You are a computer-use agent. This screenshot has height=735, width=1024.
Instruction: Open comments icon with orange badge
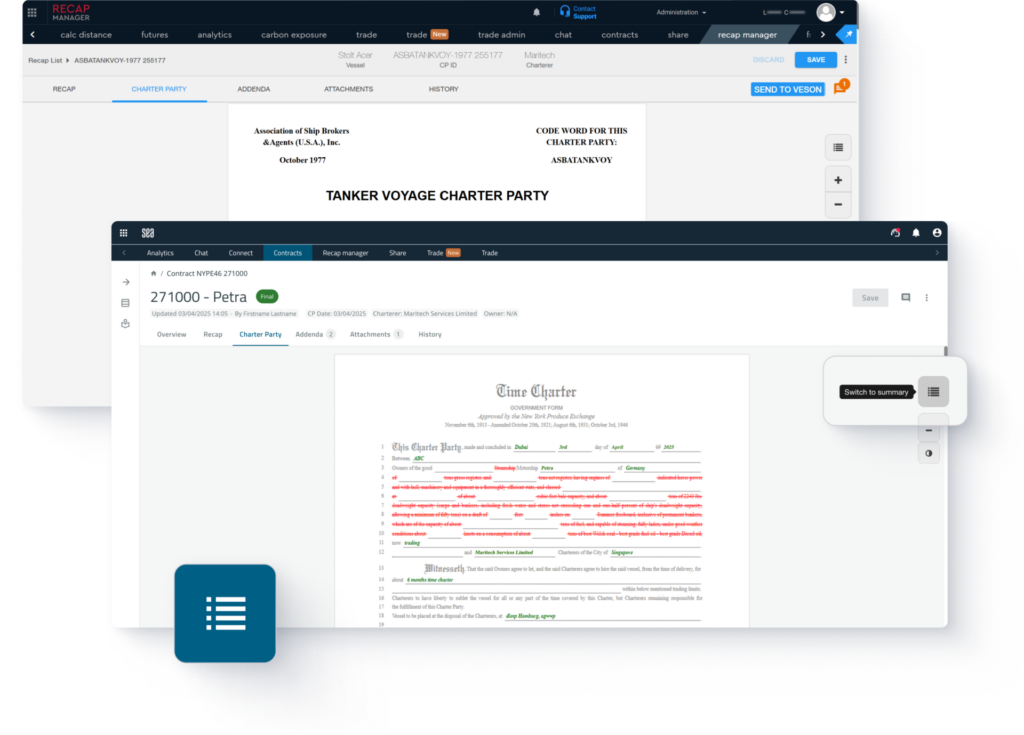coord(840,88)
